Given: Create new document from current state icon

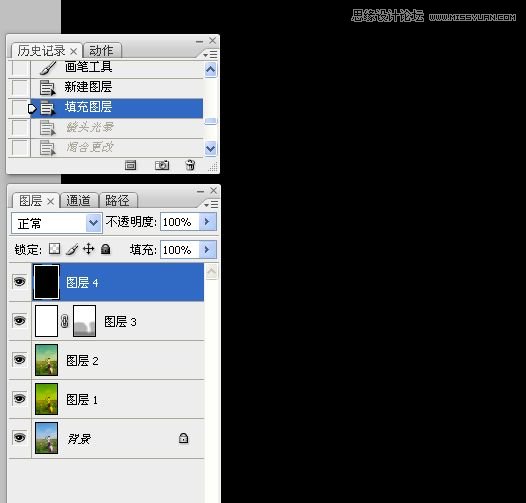Looking at the screenshot, I should pos(130,165).
